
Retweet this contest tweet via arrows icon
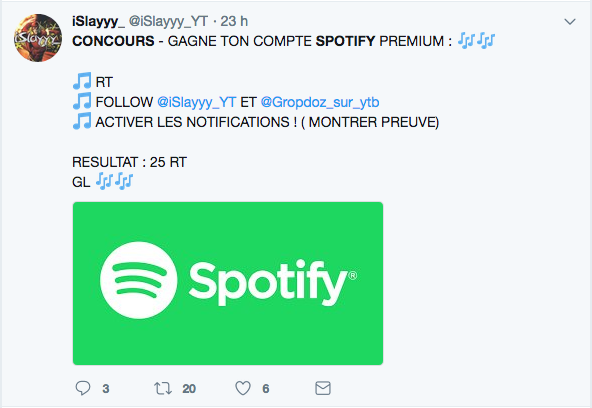point(163,388)
